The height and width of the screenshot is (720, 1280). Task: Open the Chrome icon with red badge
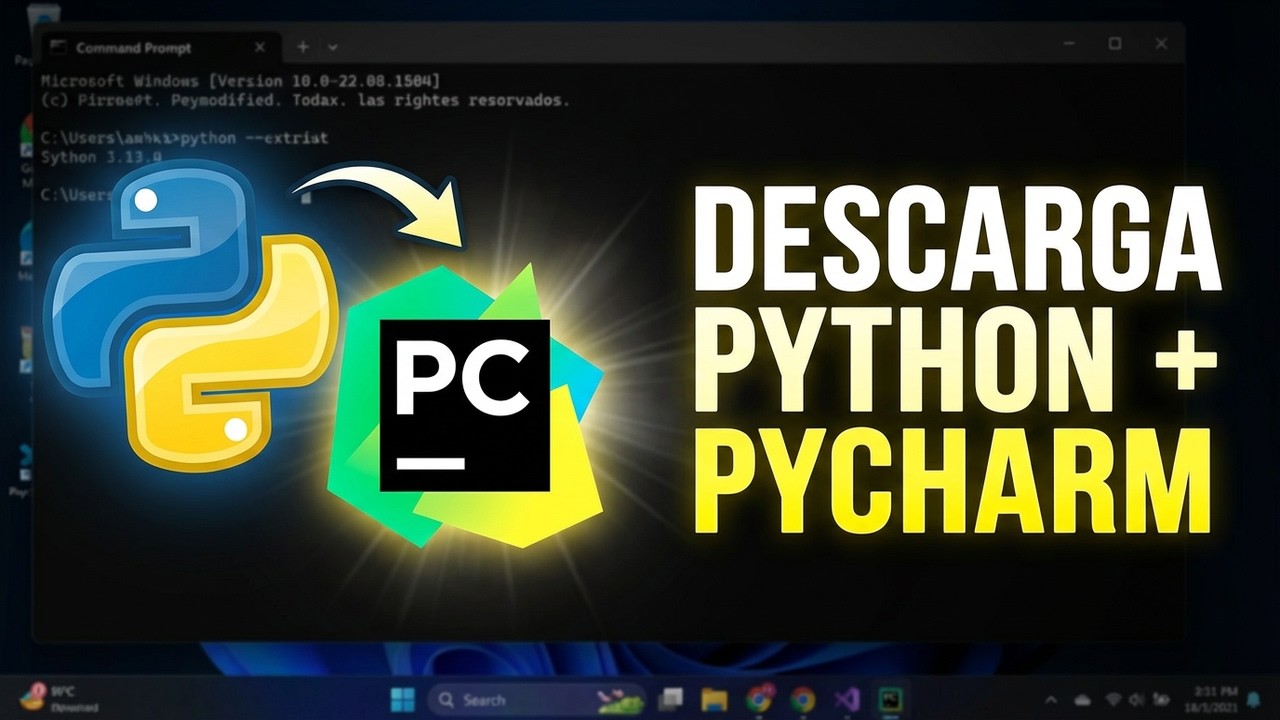point(759,698)
